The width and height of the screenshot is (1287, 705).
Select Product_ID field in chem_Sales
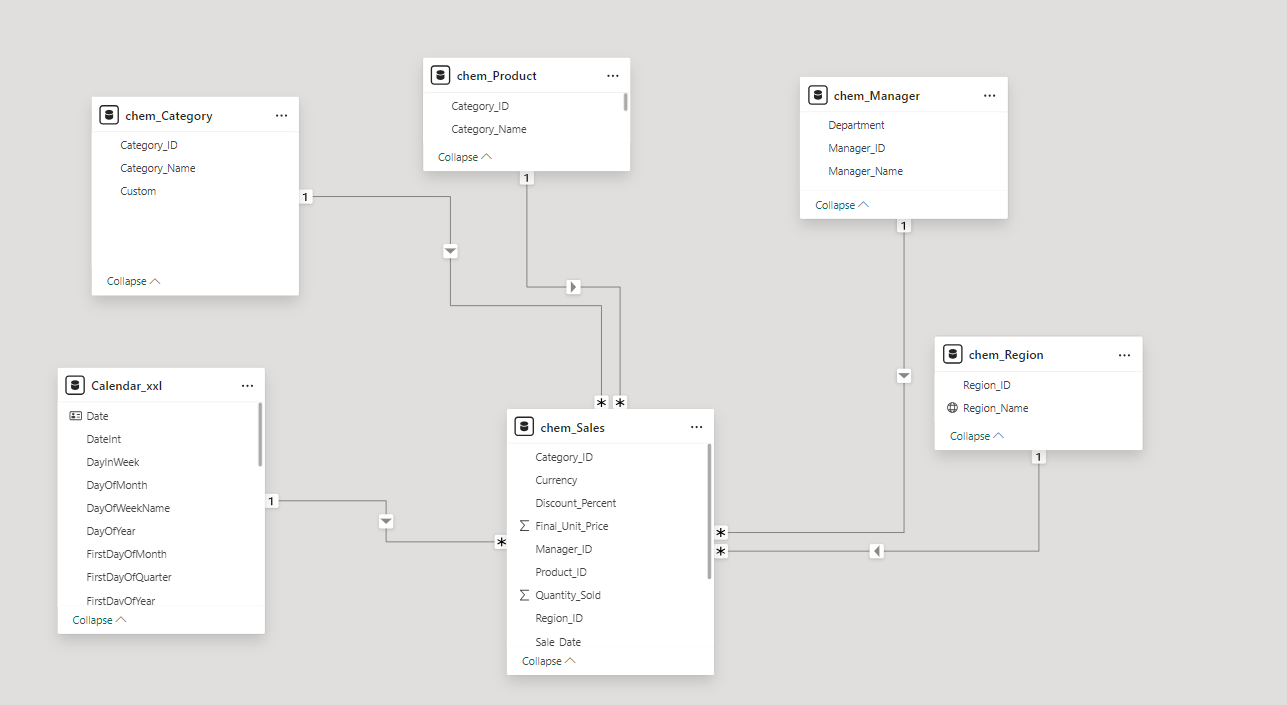[561, 572]
